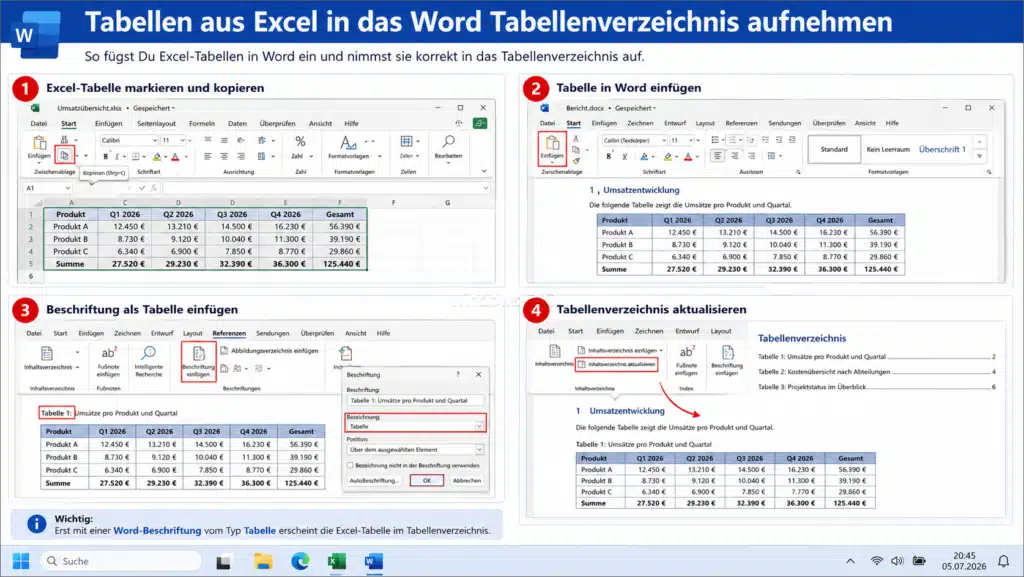Image resolution: width=1024 pixels, height=577 pixels.
Task: Click styles gallery down arrow in Bericht.docx
Action: [979, 156]
